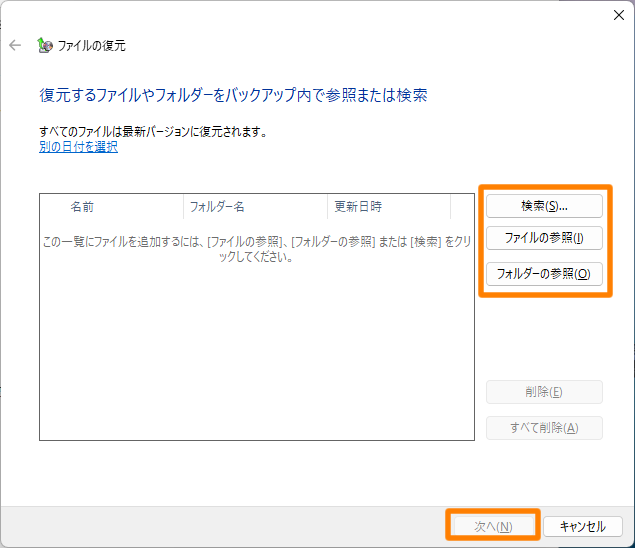
Task: Click the empty space in the file list
Action: [x=256, y=360]
